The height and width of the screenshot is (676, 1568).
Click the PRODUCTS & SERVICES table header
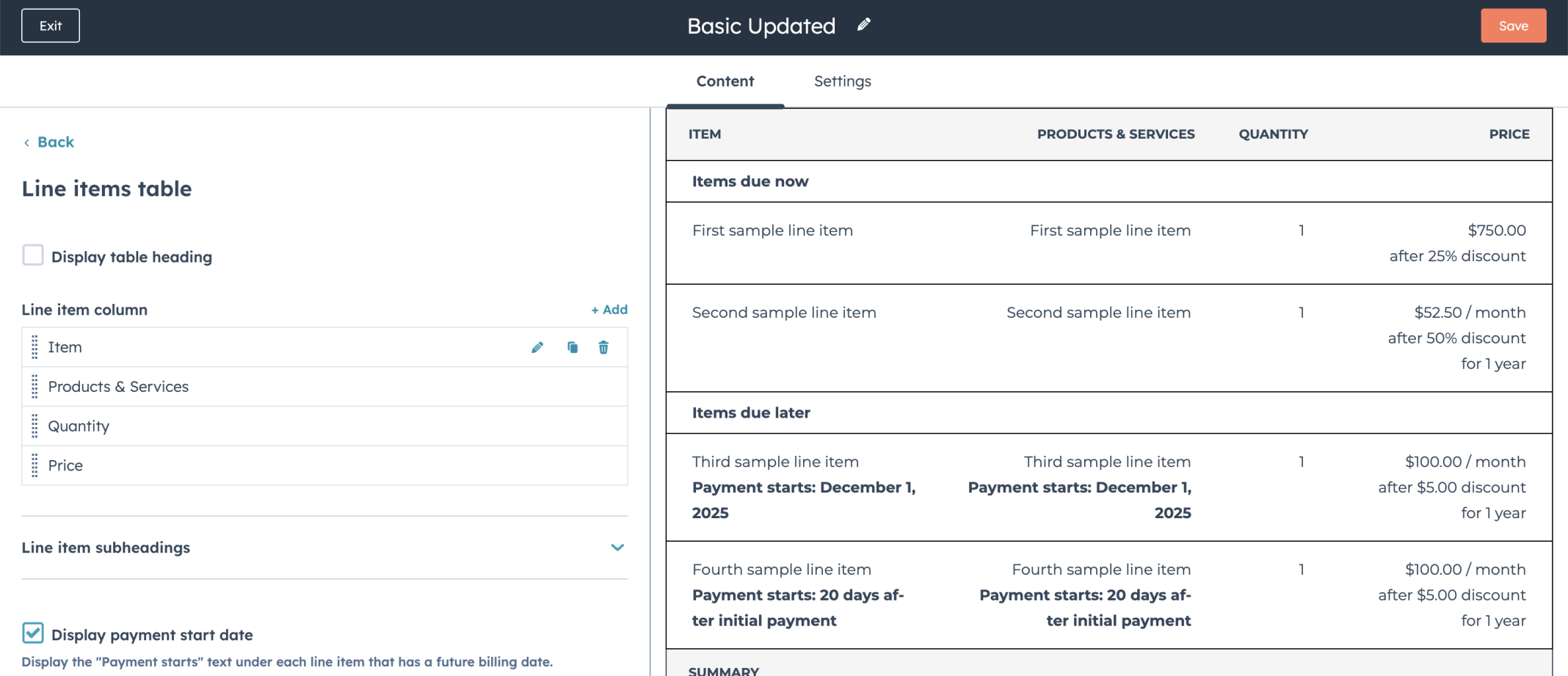click(x=1116, y=134)
